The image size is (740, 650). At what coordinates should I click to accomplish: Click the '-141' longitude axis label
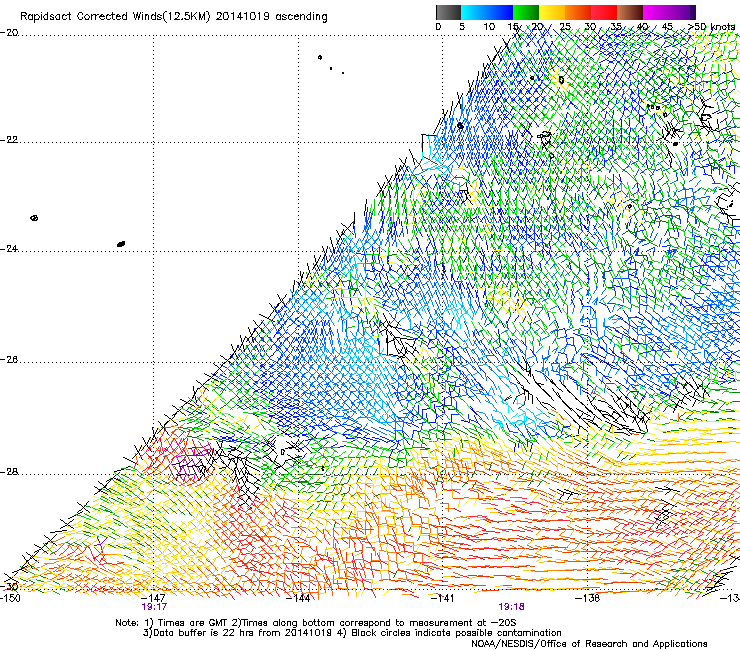443,598
